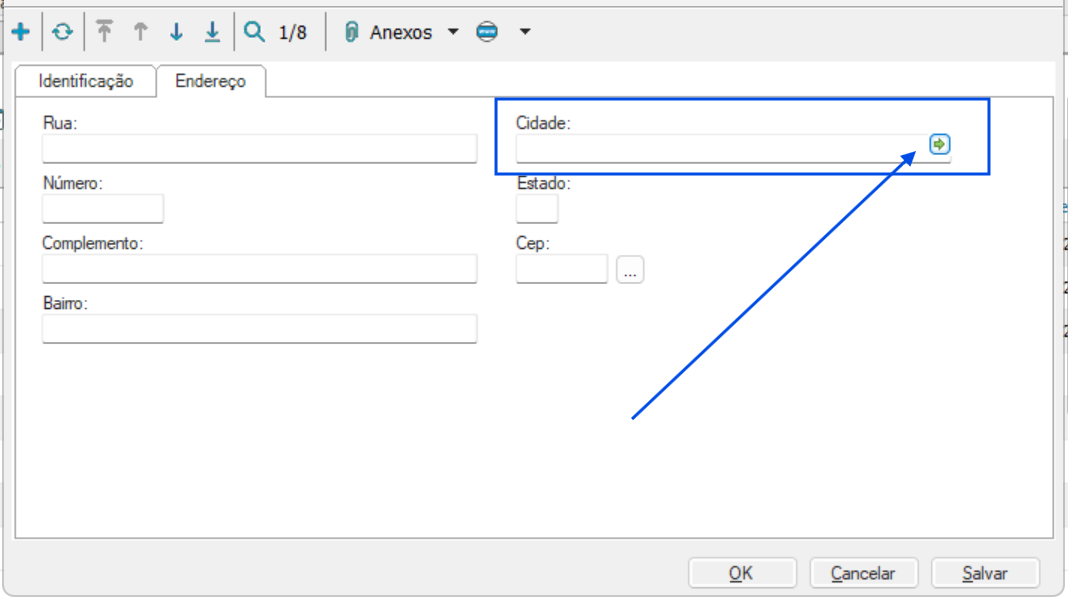
Task: Jump to last record arrow
Action: point(212,32)
